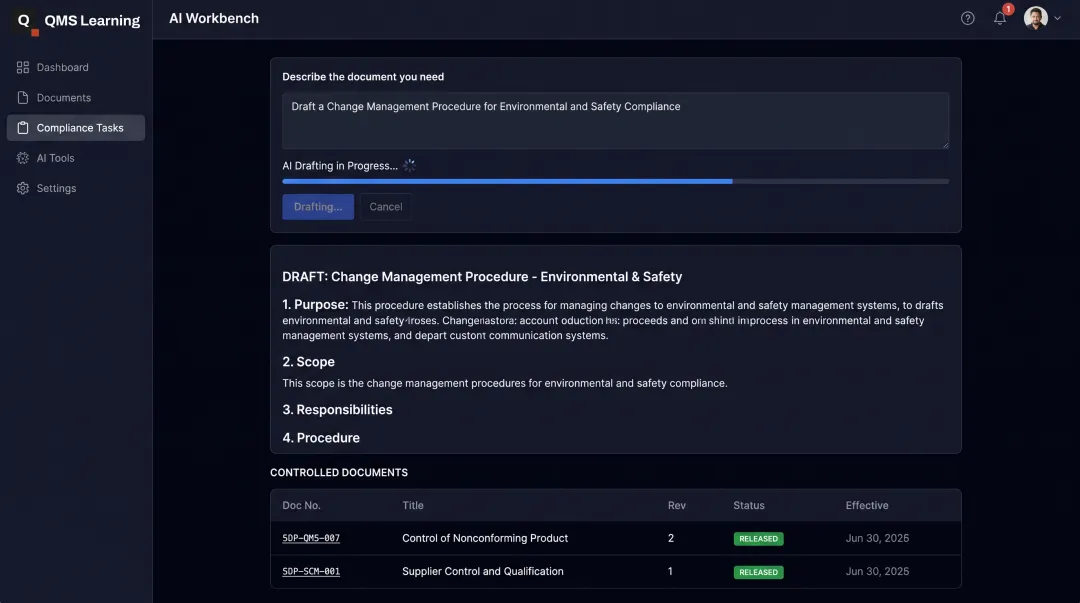Click the QMS Learning logo icon

[25, 21]
